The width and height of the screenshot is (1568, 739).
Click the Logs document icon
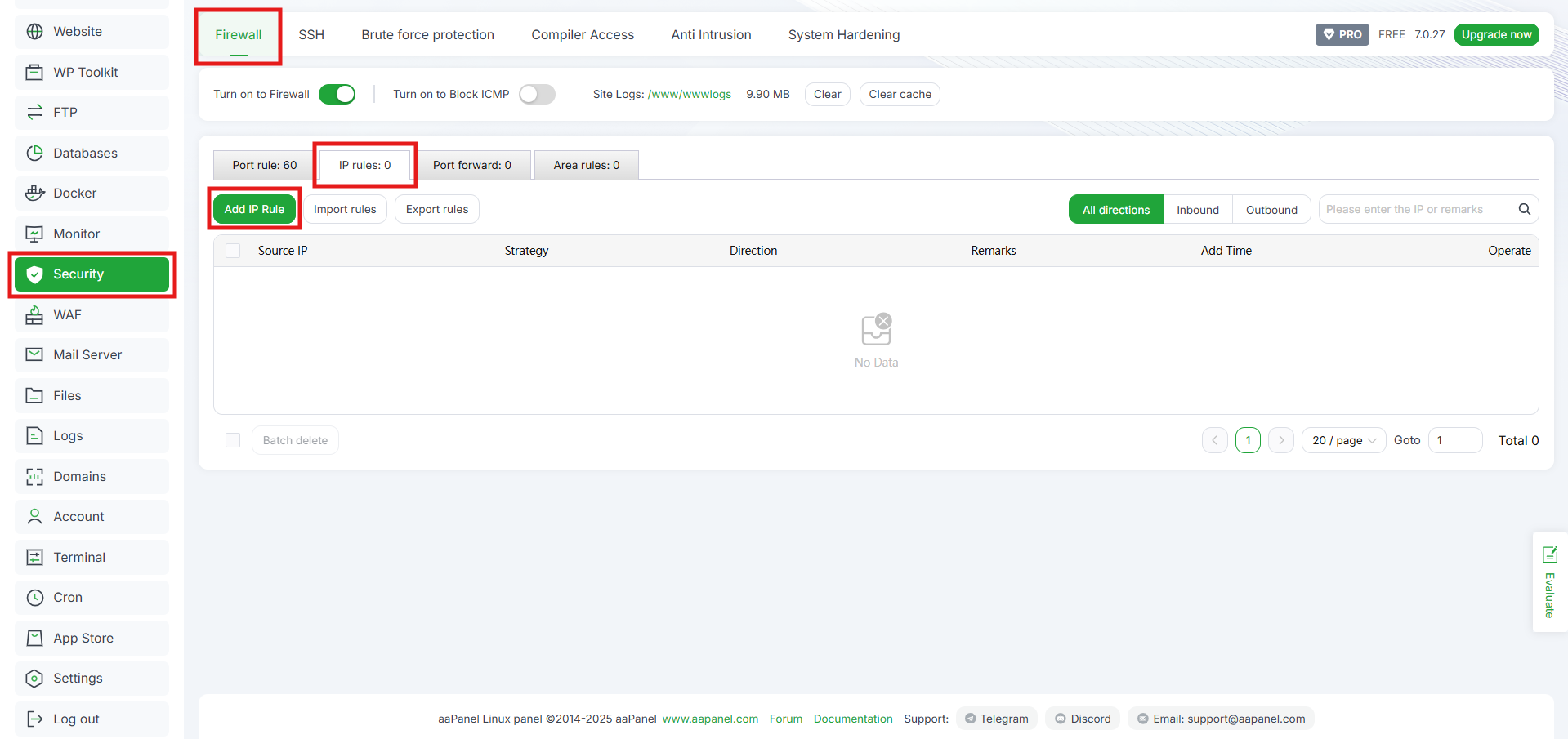click(x=34, y=436)
